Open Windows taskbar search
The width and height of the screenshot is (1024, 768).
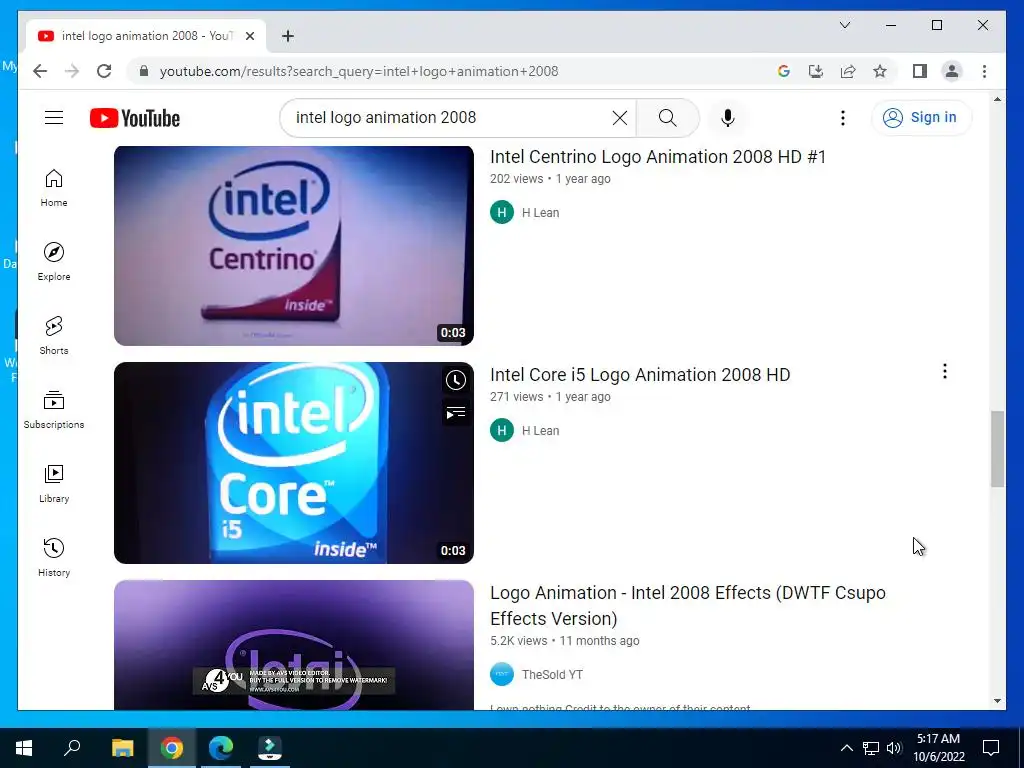[x=72, y=748]
